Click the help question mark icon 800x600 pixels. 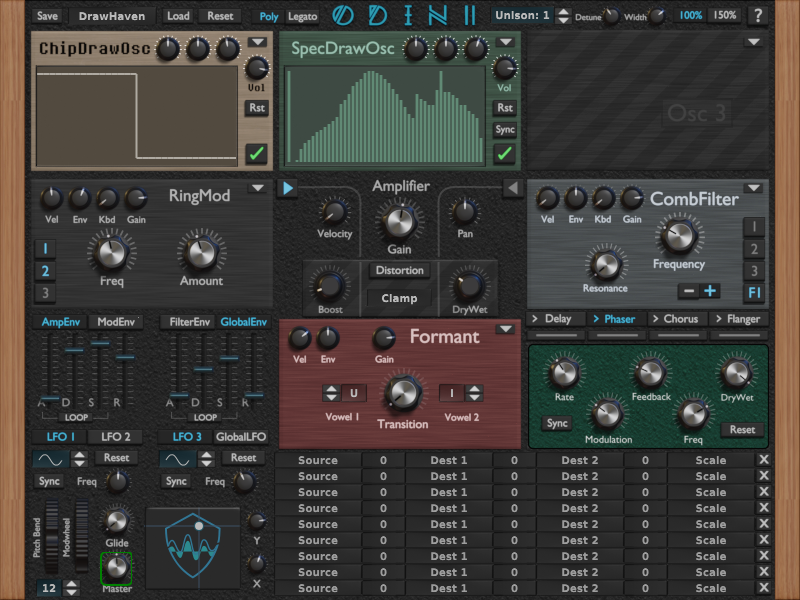click(758, 16)
